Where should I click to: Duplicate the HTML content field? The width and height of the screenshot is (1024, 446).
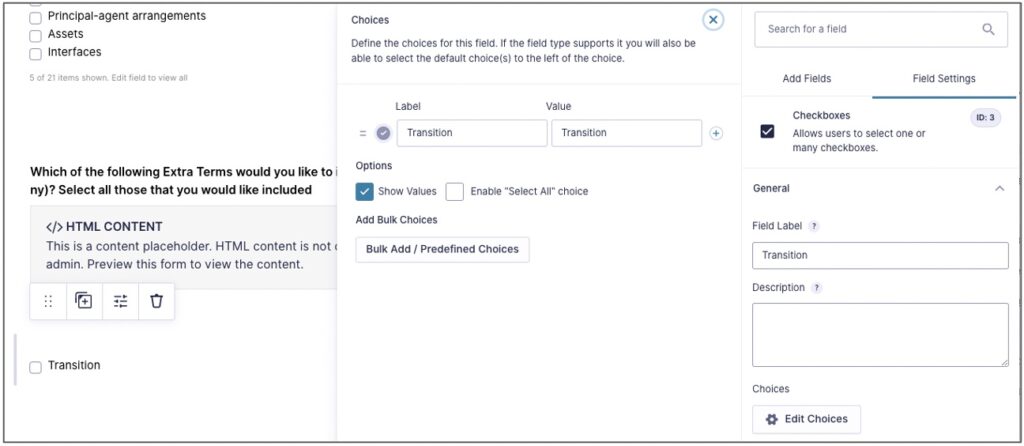[x=84, y=301]
